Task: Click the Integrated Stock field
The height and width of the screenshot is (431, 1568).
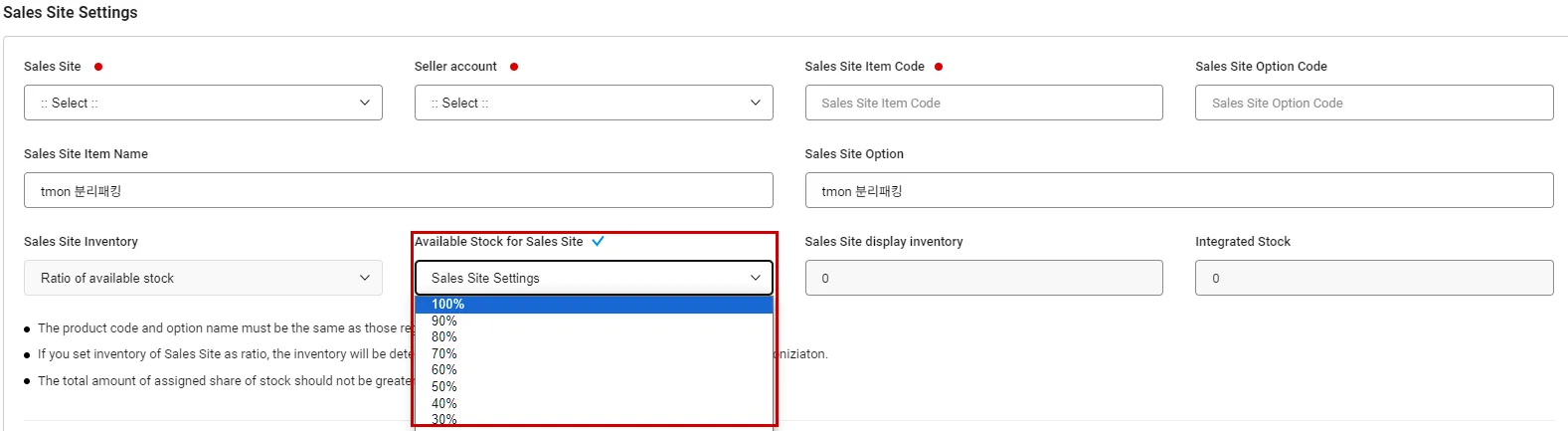Action: [x=1373, y=278]
